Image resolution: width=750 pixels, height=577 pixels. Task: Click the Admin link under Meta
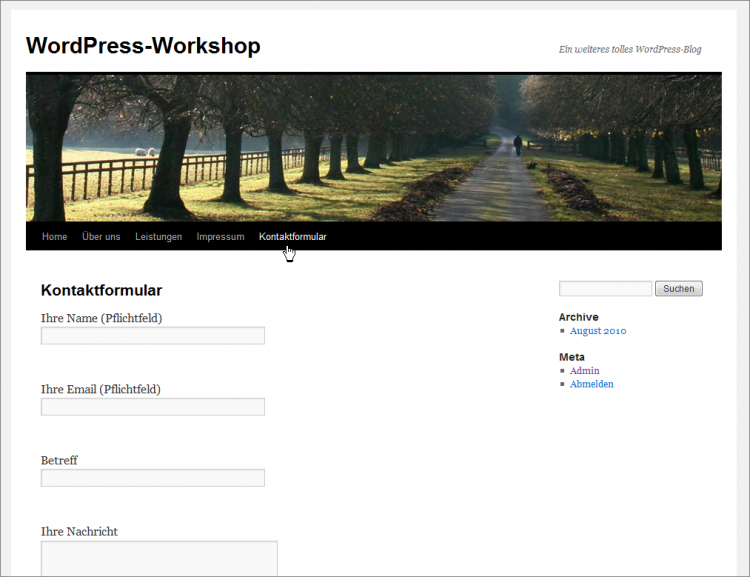pos(584,371)
